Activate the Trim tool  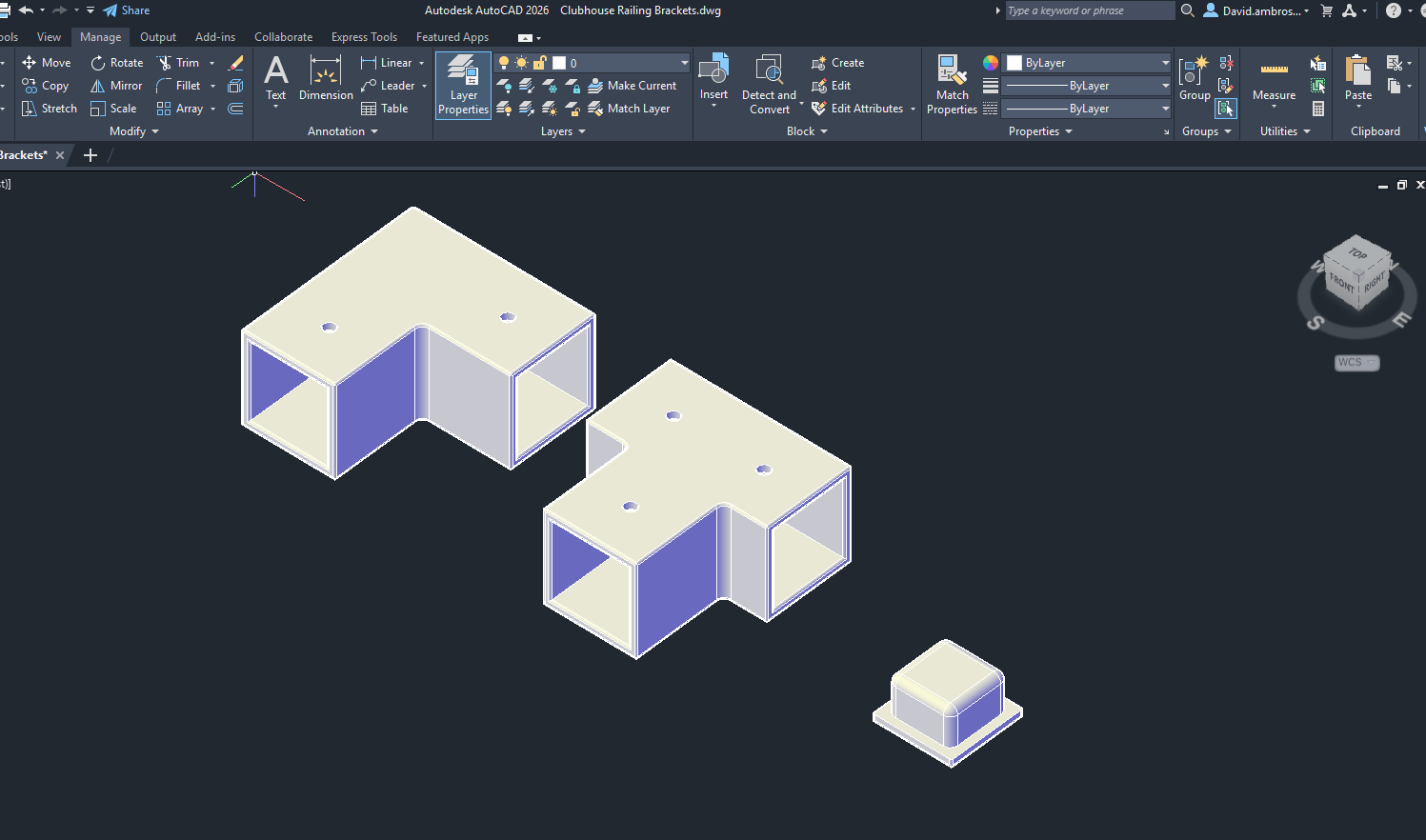[x=178, y=63]
